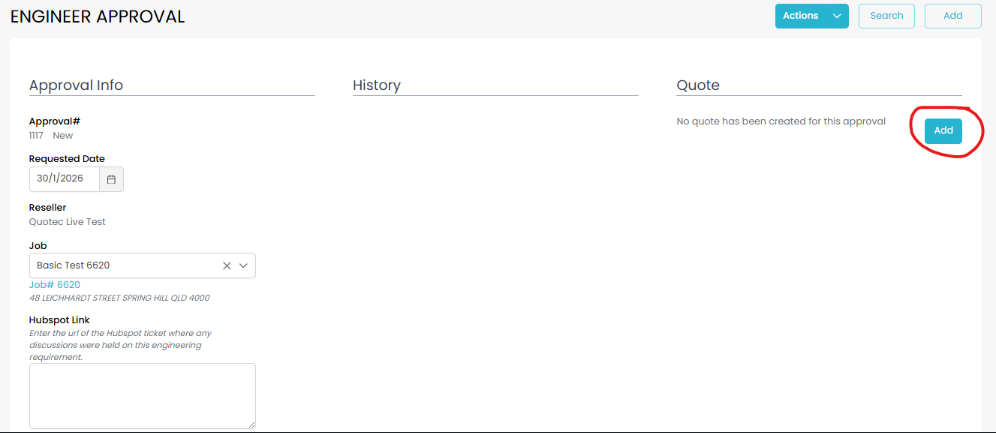Screen dimensions: 996x433
Task: Grab the Hubspot text area resize handle
Action: (251, 424)
